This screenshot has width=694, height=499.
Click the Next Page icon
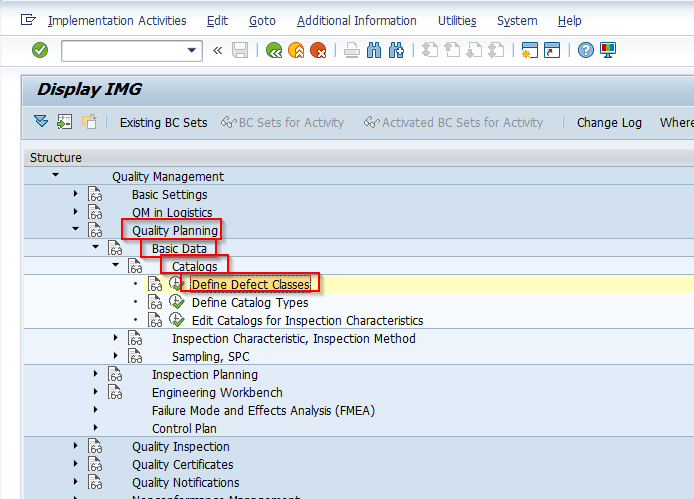click(474, 50)
